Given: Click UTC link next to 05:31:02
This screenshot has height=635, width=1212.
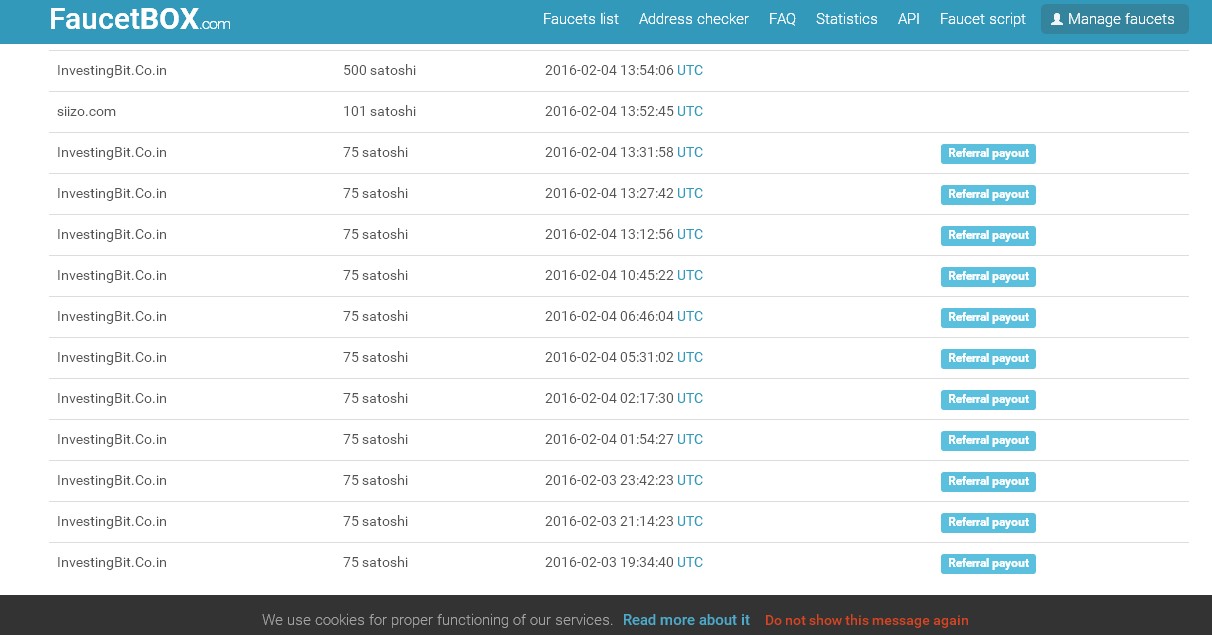Looking at the screenshot, I should click(x=690, y=357).
